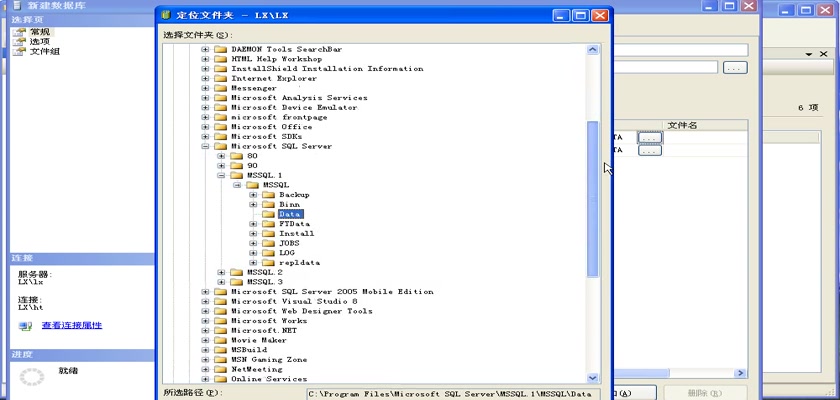Click the 文件组 page icon
This screenshot has height=400, width=840.
click(x=19, y=52)
